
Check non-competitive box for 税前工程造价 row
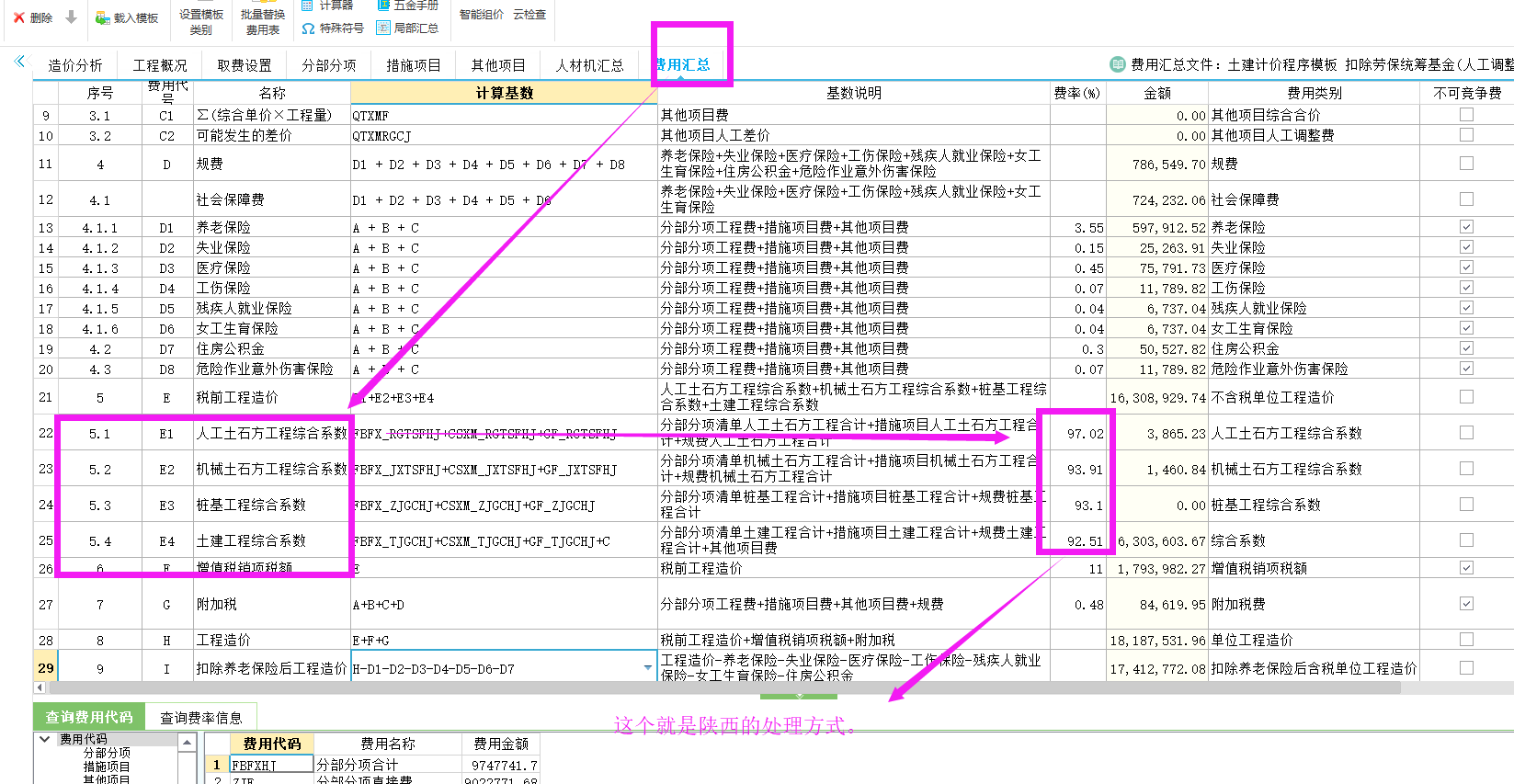(1466, 397)
